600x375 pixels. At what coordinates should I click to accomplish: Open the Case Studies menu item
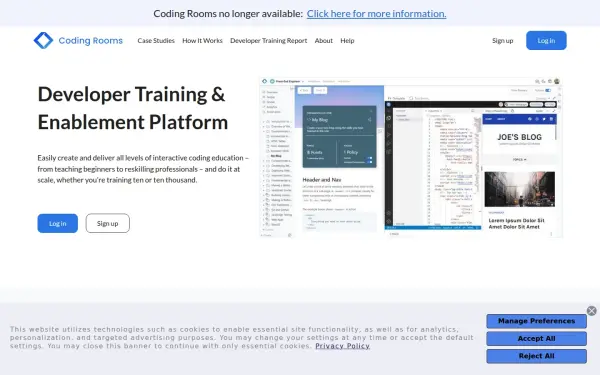pos(156,41)
